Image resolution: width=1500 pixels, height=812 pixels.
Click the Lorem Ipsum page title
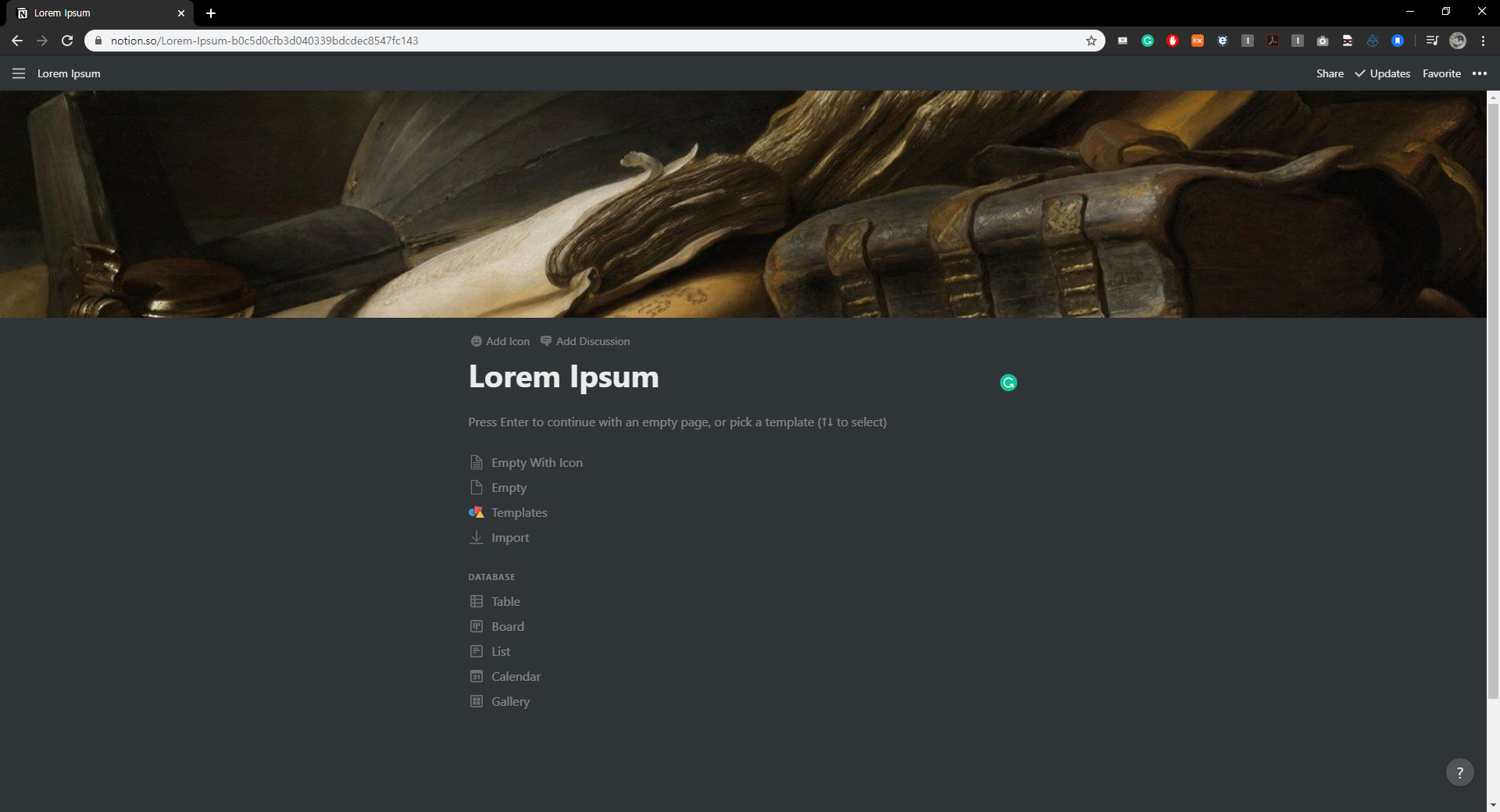(x=563, y=376)
